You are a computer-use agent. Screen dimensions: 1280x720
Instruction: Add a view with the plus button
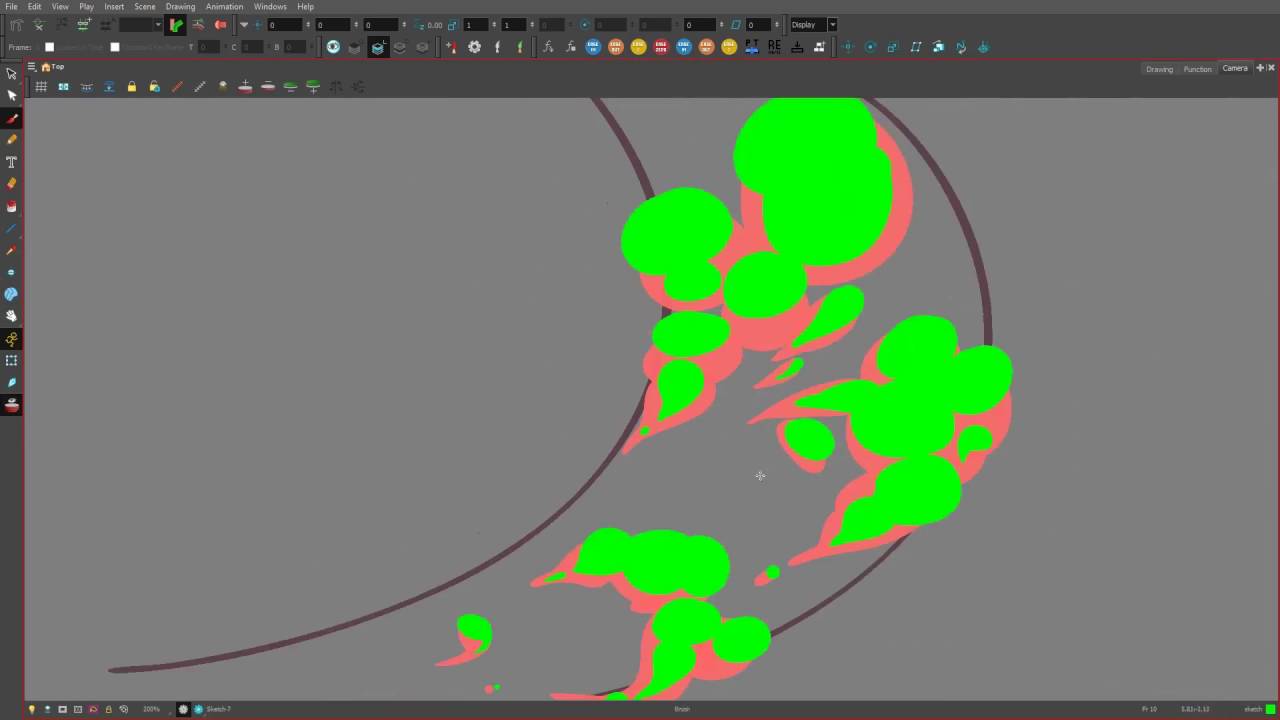tap(1260, 68)
